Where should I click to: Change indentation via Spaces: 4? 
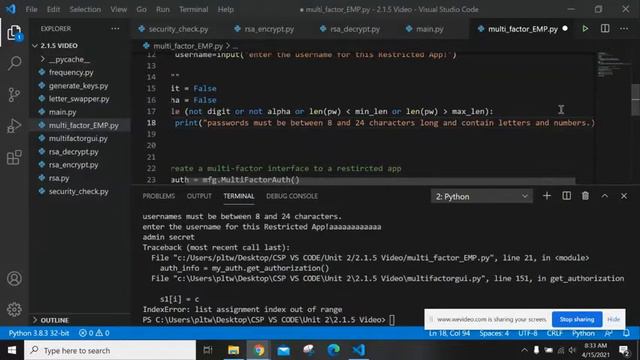pyautogui.click(x=494, y=333)
